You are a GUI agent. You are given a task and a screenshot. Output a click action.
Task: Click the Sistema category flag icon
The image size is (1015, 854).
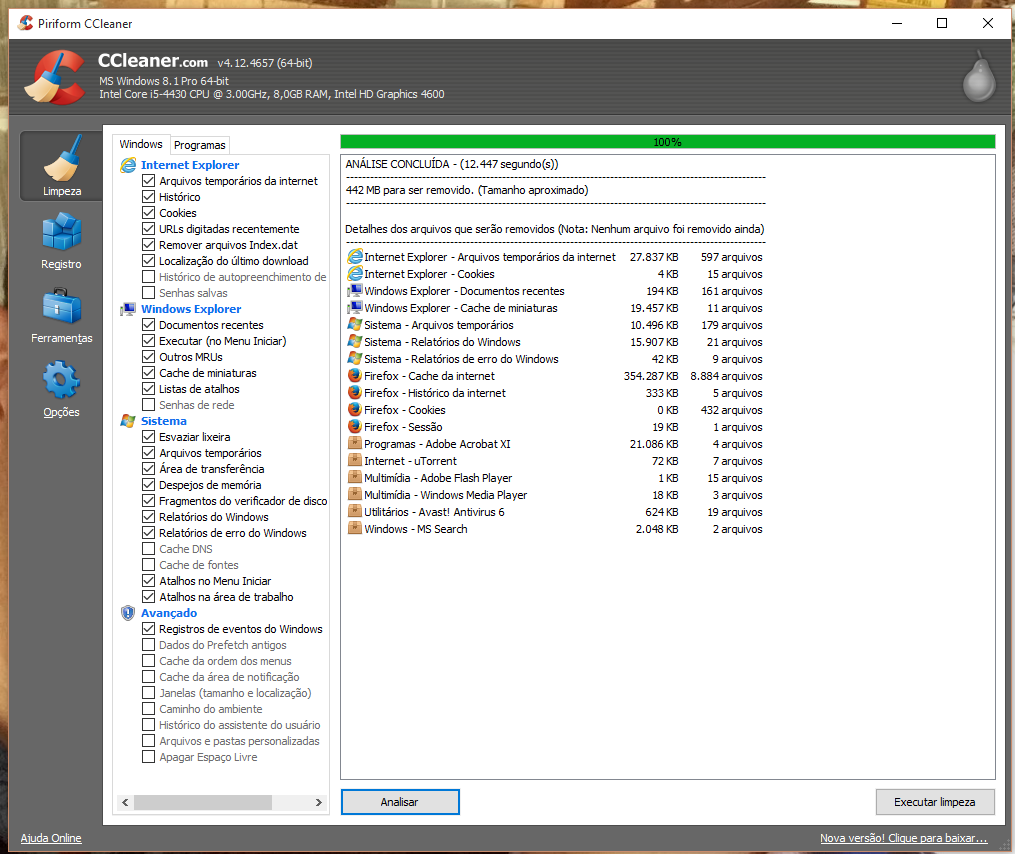coord(128,421)
